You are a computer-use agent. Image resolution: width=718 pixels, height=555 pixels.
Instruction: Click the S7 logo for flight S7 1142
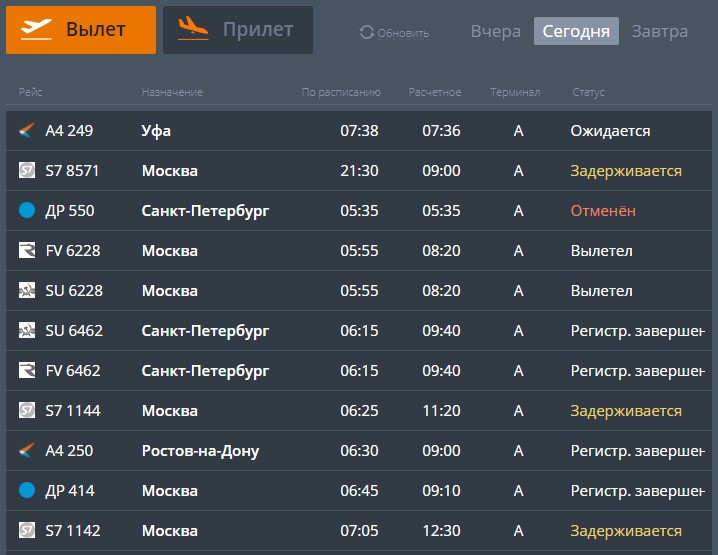[27, 530]
